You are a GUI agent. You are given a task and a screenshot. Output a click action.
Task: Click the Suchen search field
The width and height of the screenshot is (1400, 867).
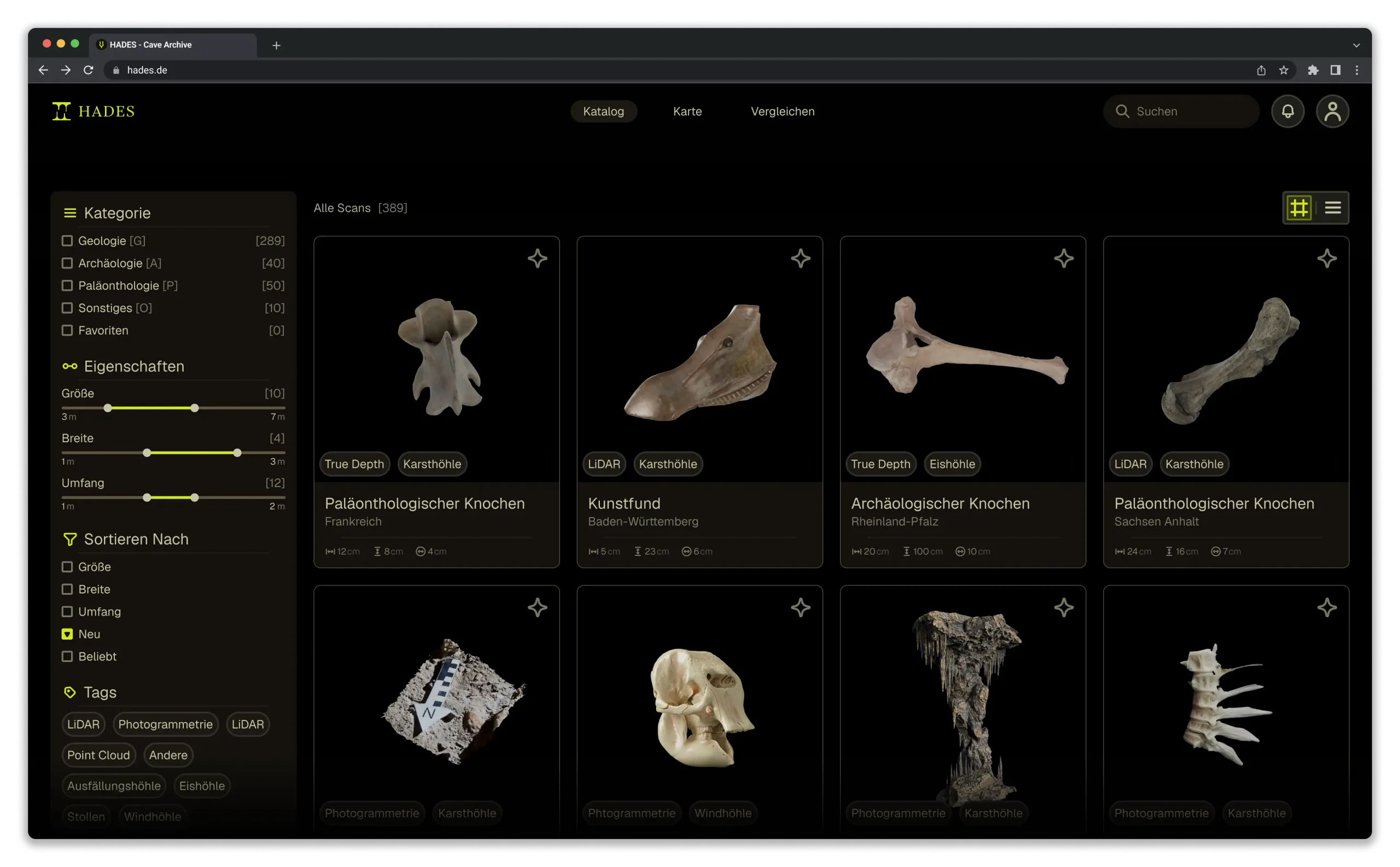click(1180, 111)
